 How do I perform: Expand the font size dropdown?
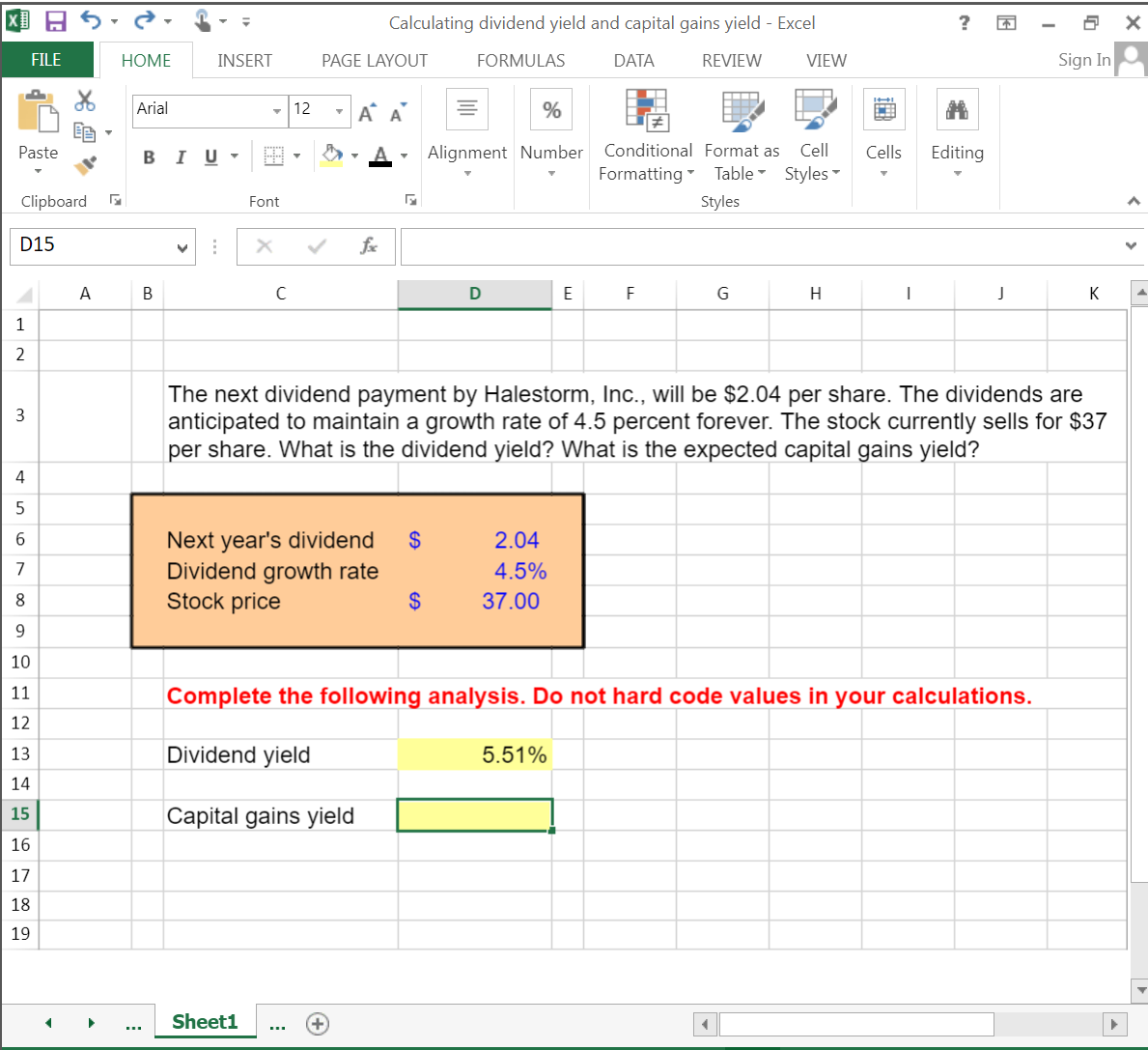click(341, 109)
